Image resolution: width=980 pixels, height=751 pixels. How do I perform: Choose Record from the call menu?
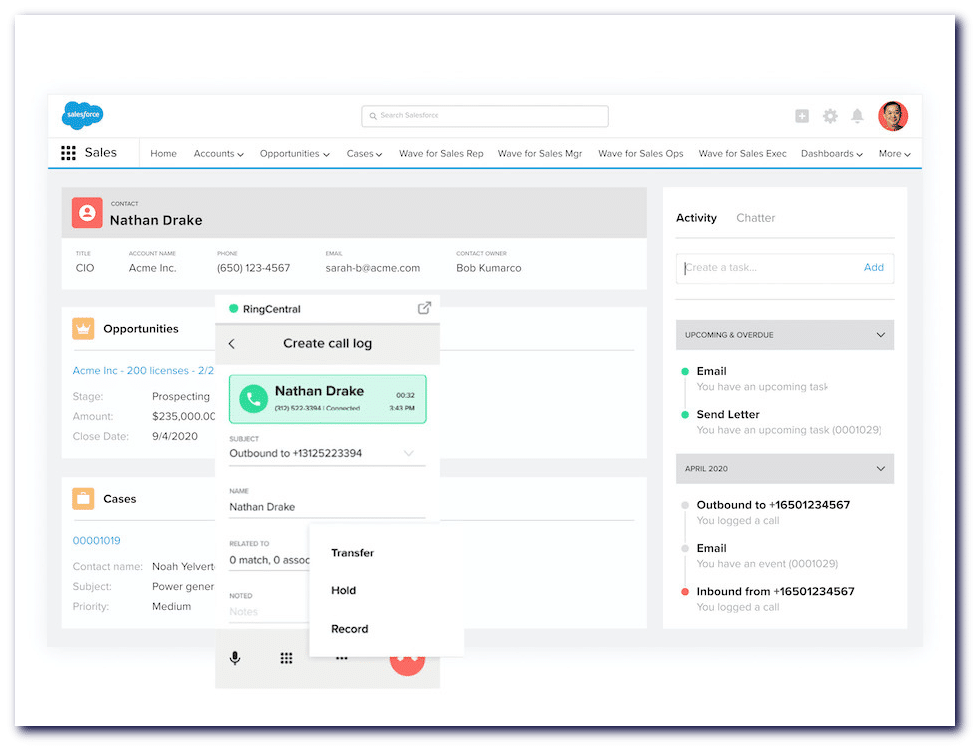349,629
